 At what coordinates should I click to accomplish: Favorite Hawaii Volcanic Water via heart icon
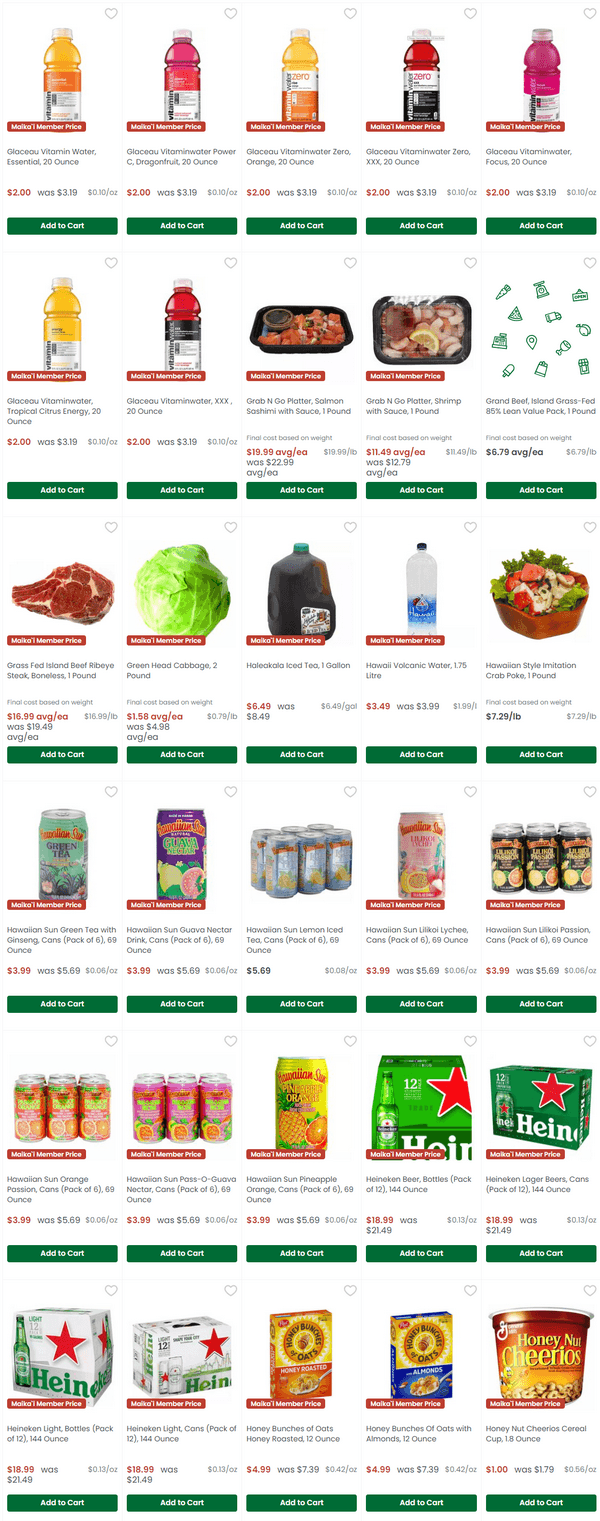click(470, 527)
